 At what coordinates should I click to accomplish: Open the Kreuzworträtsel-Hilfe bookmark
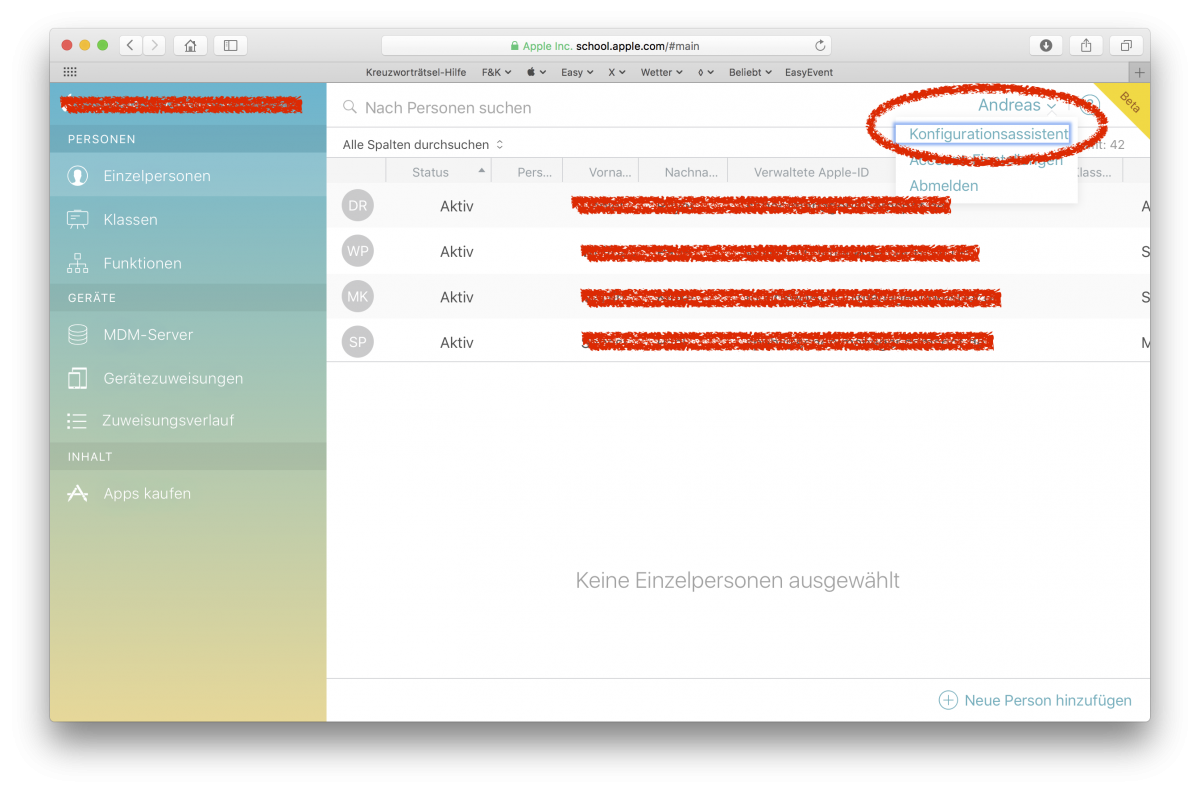click(x=417, y=72)
